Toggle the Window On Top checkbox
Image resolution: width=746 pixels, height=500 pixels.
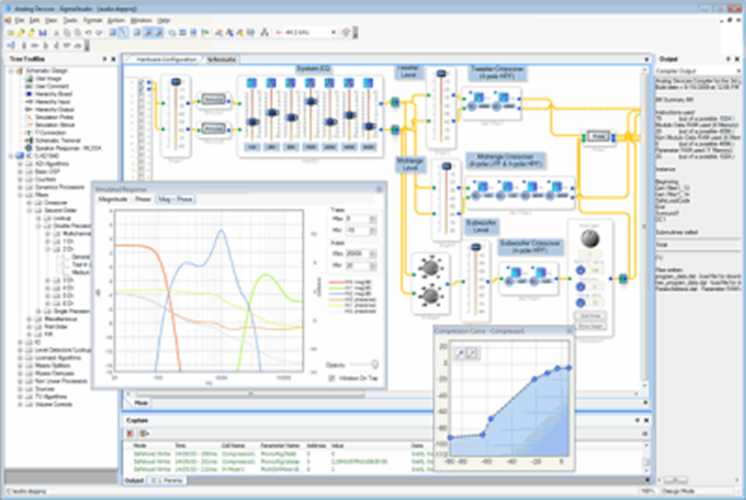[331, 377]
